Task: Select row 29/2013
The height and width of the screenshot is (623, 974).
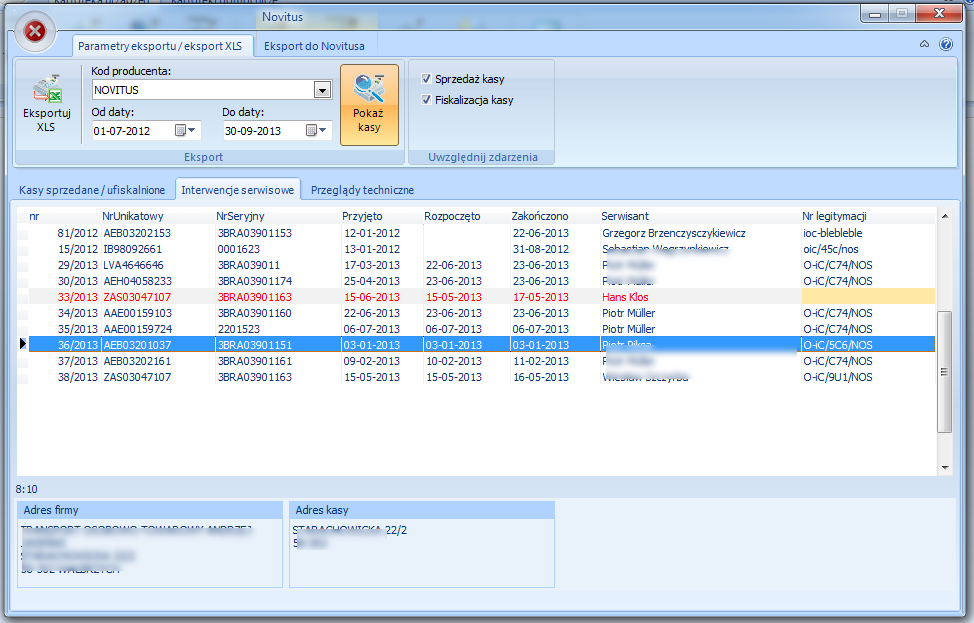Action: 481,265
